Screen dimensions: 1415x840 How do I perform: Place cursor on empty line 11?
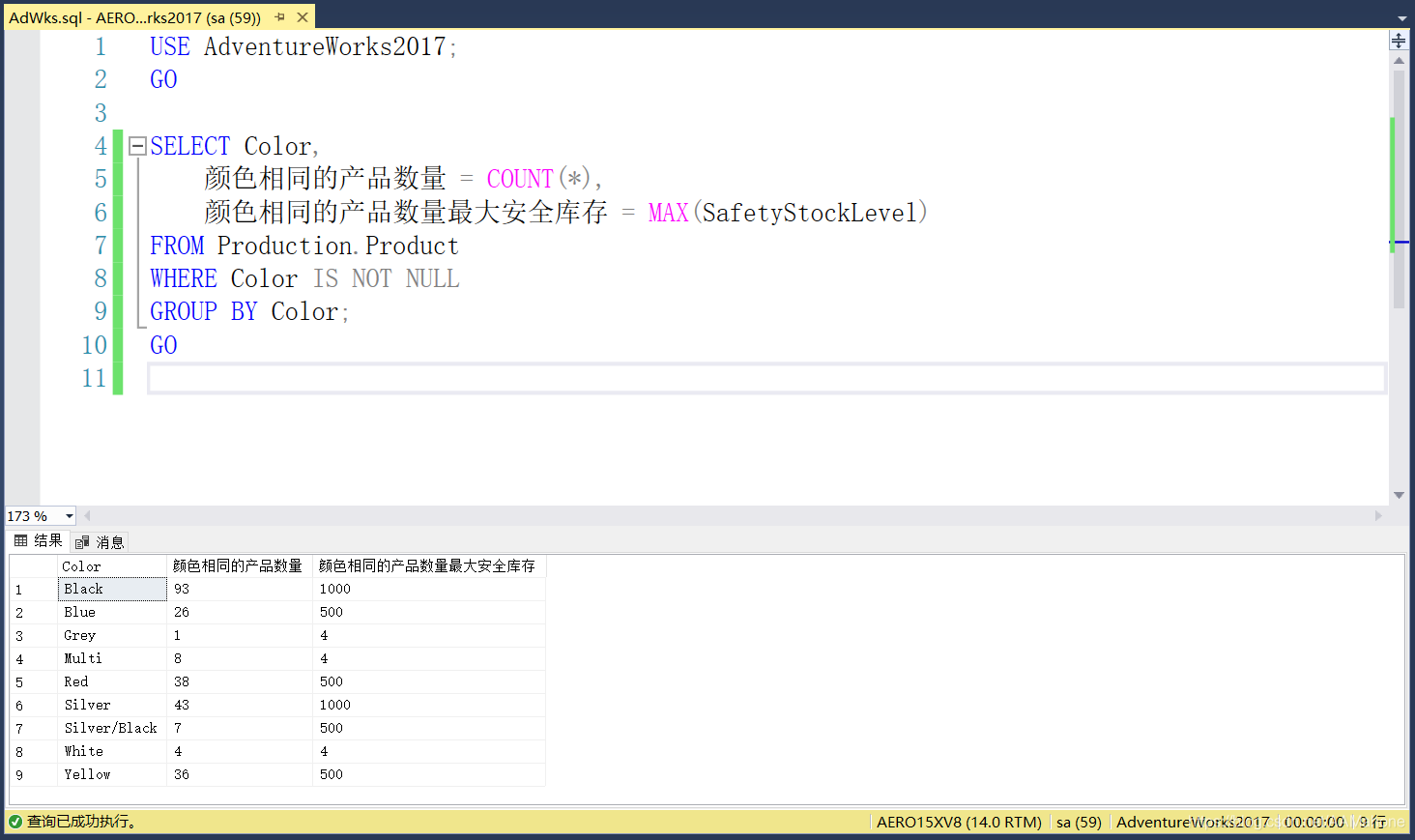pyautogui.click(x=766, y=378)
